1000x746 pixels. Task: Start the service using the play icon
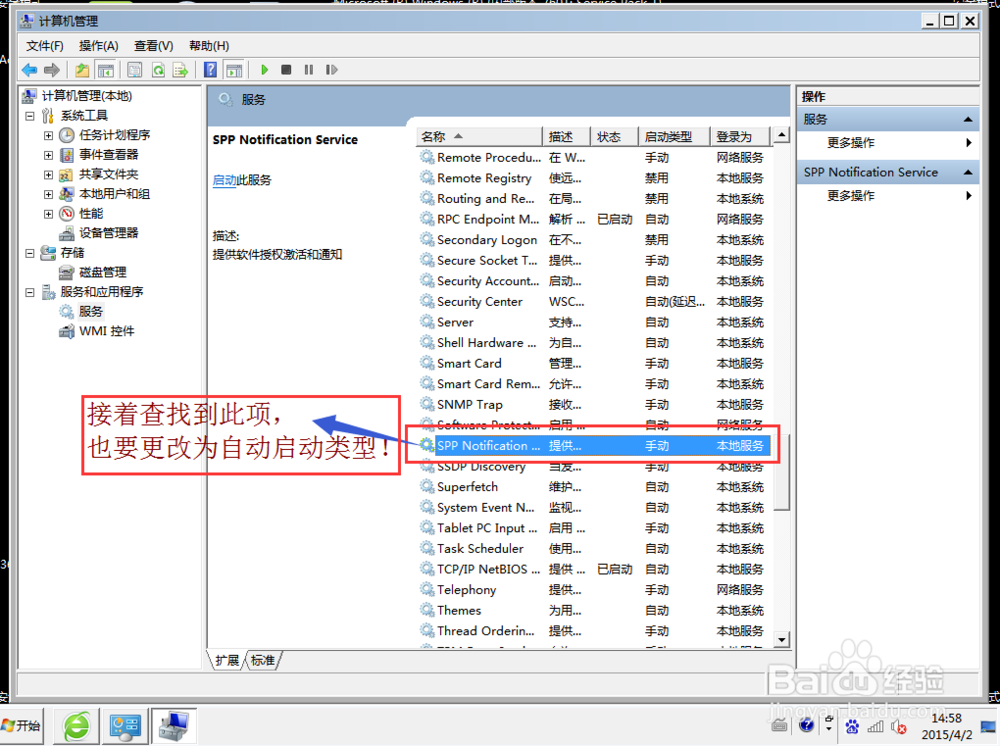pos(264,69)
